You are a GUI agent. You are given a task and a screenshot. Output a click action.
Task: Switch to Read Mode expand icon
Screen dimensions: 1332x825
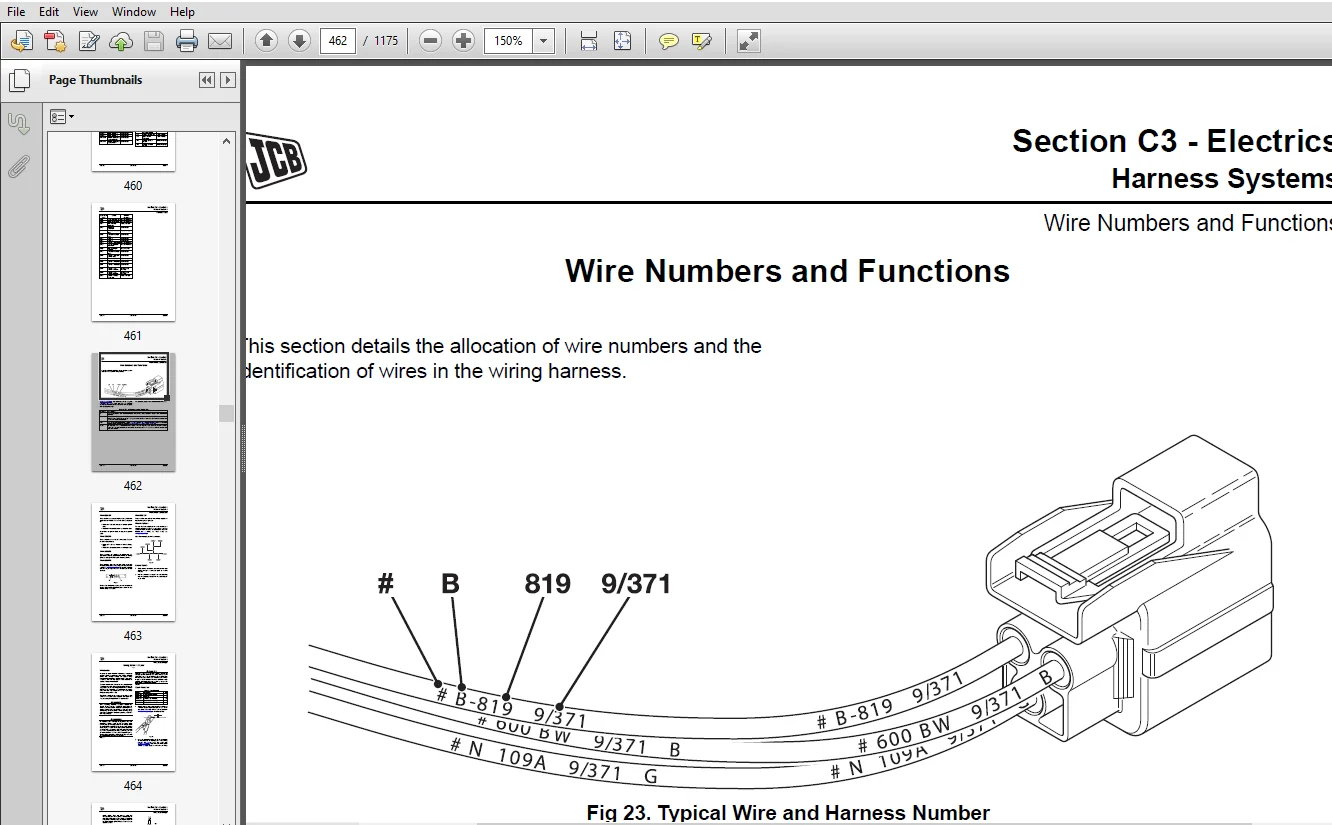(x=748, y=41)
